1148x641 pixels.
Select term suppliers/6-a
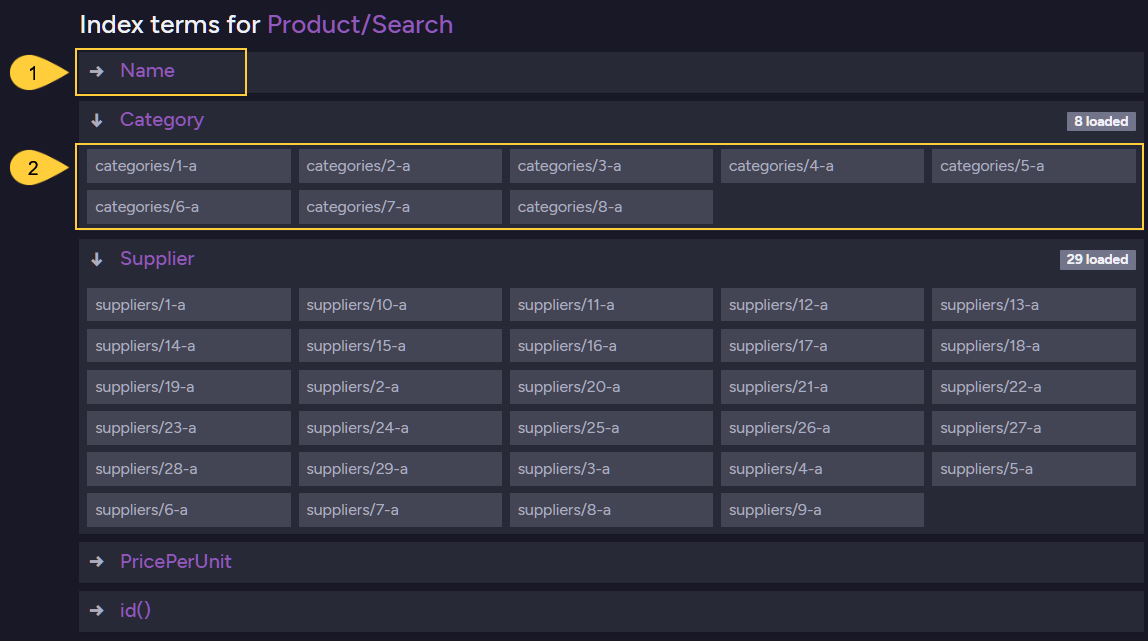[x=189, y=510]
